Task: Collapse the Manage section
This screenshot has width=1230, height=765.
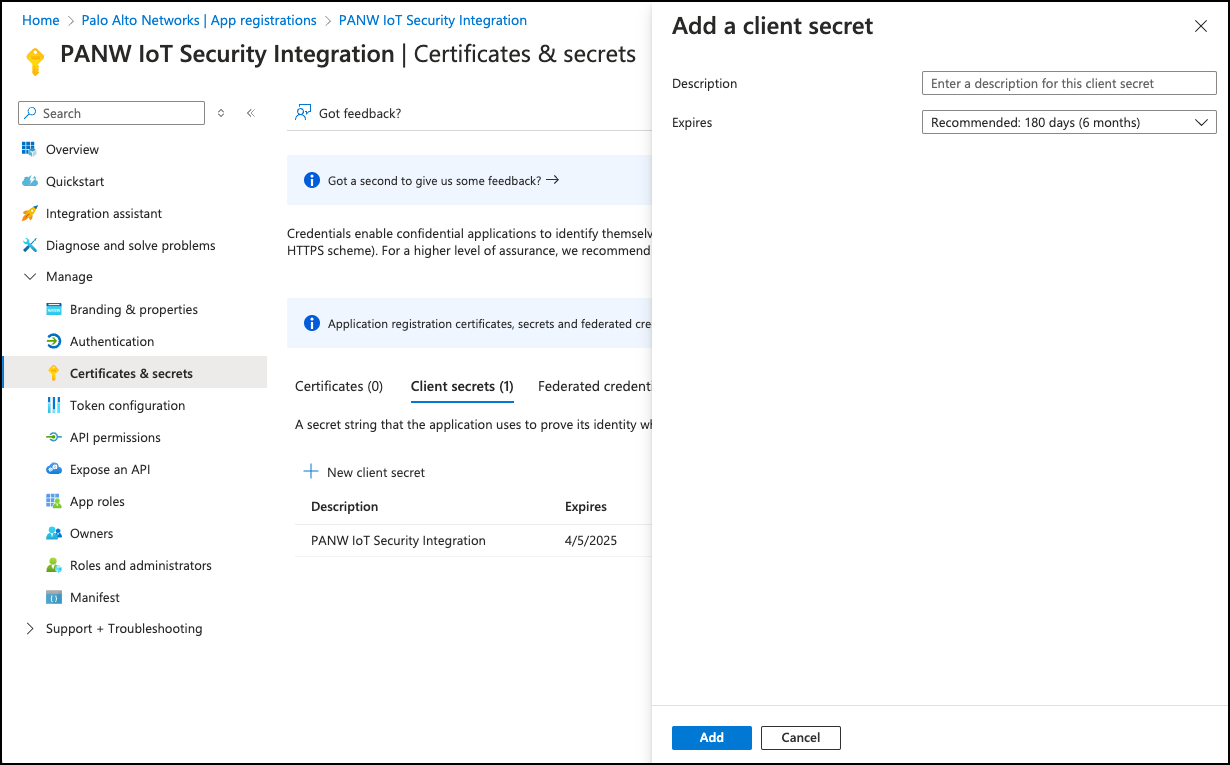Action: [x=29, y=277]
